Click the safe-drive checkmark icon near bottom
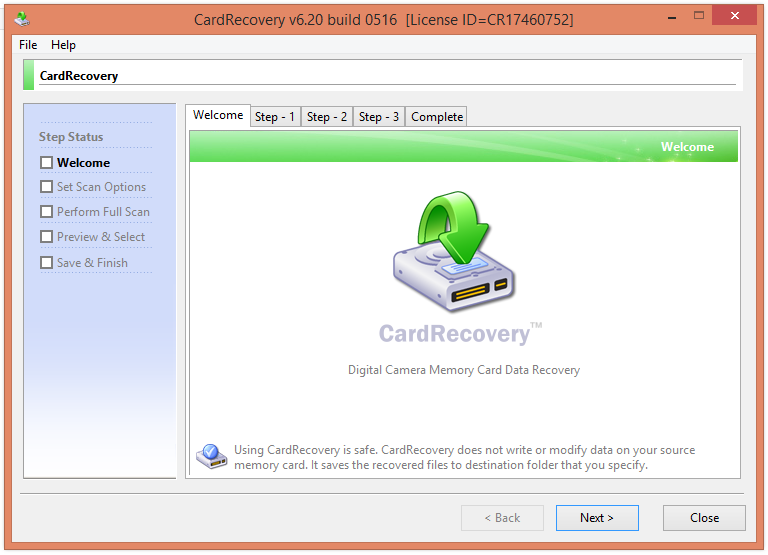The width and height of the screenshot is (768, 555). [212, 457]
